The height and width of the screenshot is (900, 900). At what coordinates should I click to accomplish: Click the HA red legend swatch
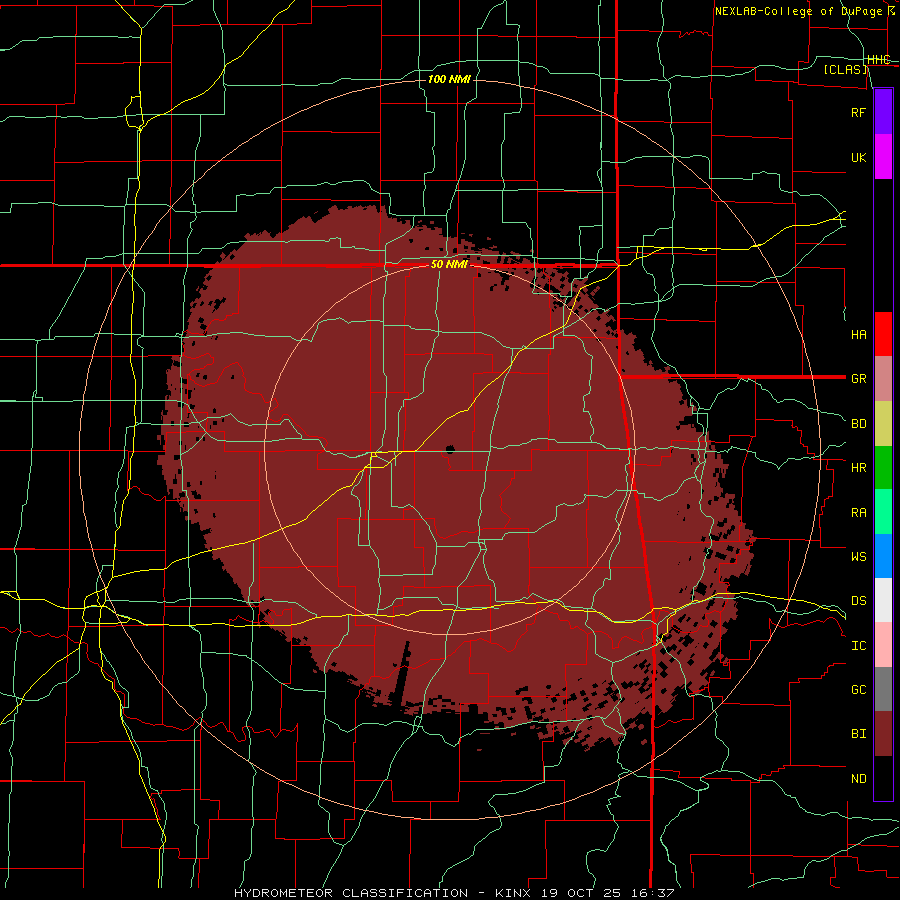coord(883,334)
